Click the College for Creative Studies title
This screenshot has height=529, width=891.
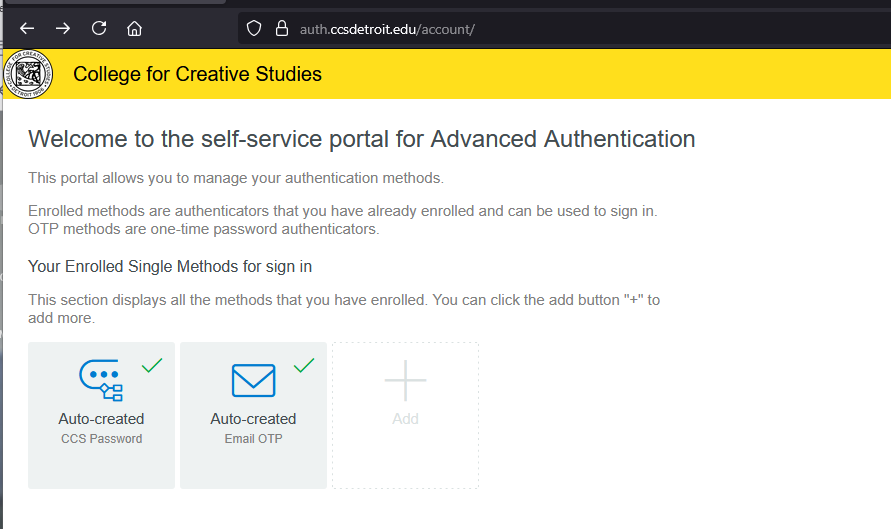tap(197, 74)
